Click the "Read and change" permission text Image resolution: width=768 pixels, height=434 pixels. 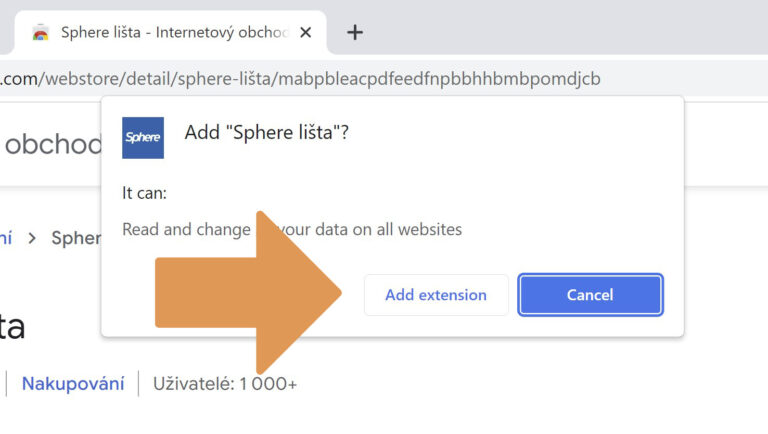click(186, 229)
